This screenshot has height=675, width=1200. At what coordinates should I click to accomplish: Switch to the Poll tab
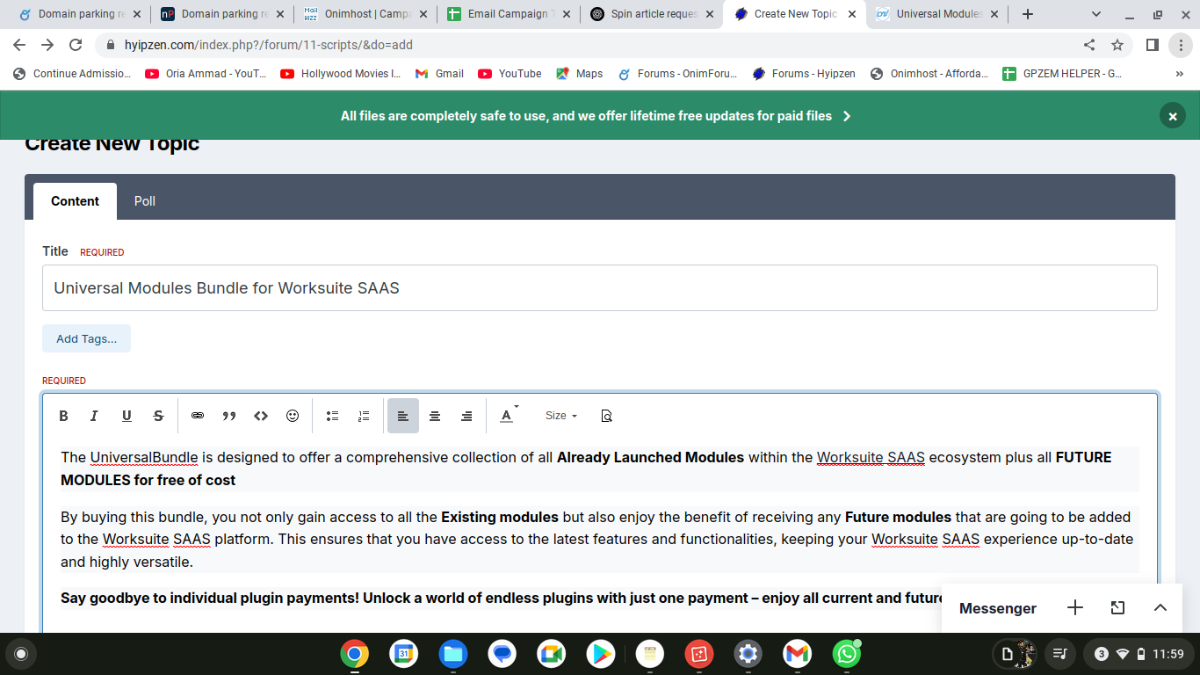[x=145, y=201]
